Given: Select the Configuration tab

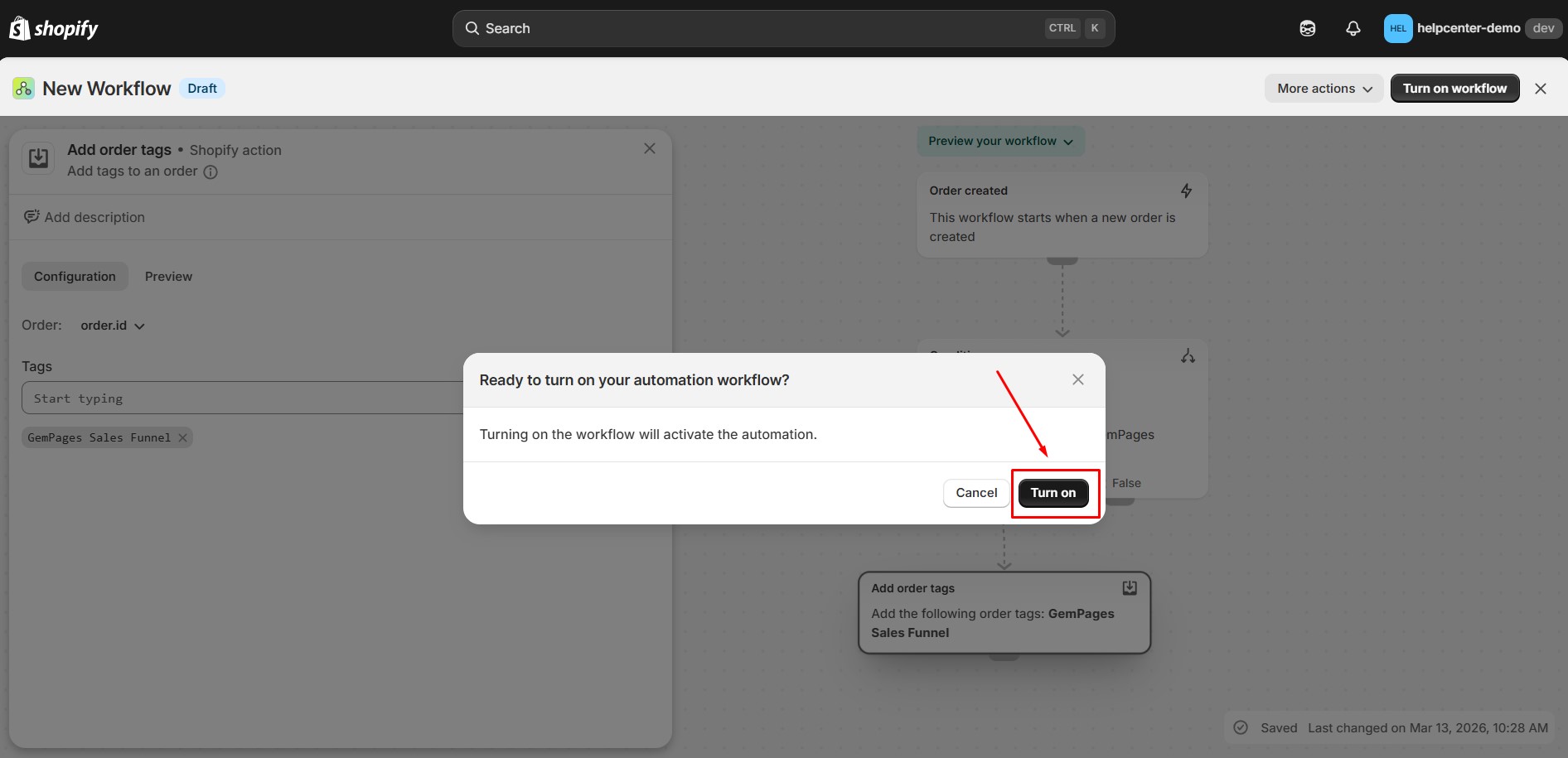Looking at the screenshot, I should click(75, 277).
